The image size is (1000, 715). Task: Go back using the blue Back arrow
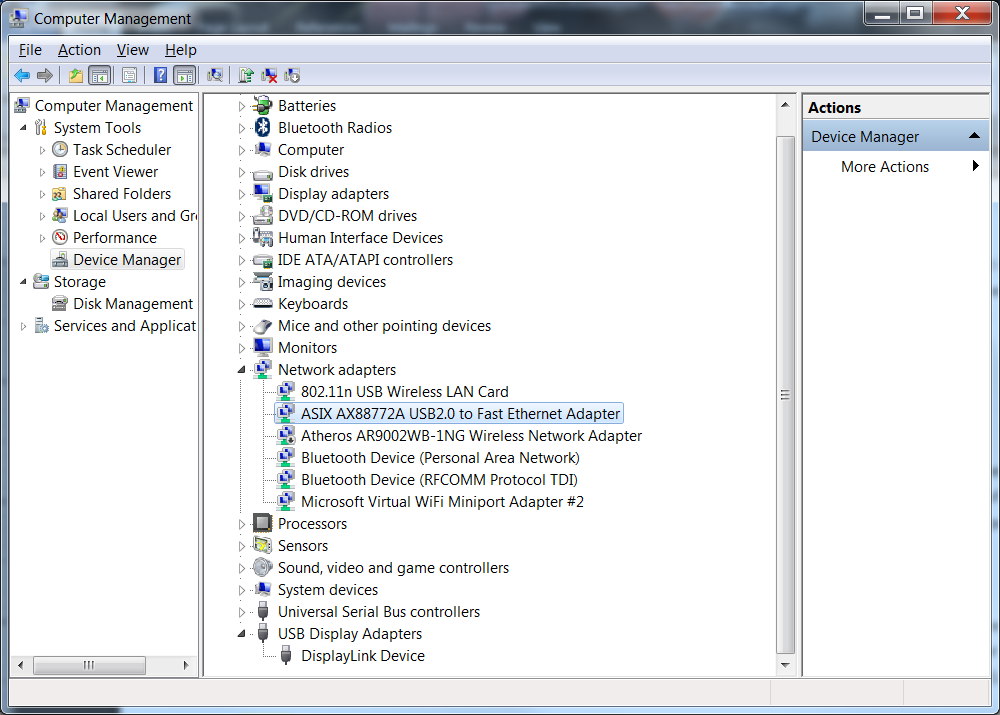(x=22, y=76)
